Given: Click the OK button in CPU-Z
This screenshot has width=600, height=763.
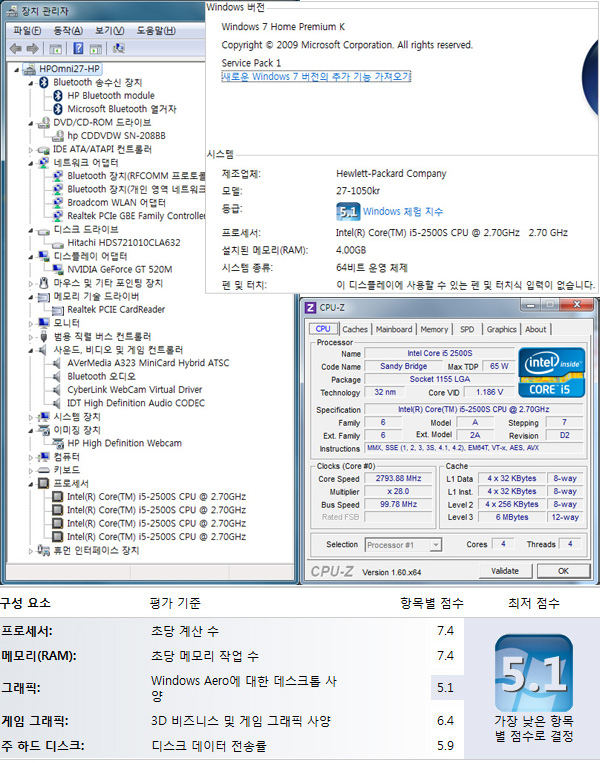Looking at the screenshot, I should pyautogui.click(x=563, y=571).
